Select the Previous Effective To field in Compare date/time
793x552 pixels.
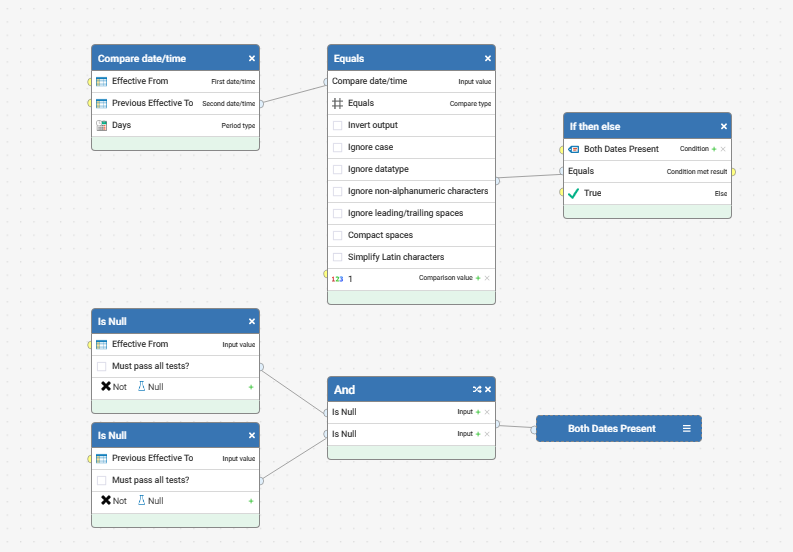(175, 103)
